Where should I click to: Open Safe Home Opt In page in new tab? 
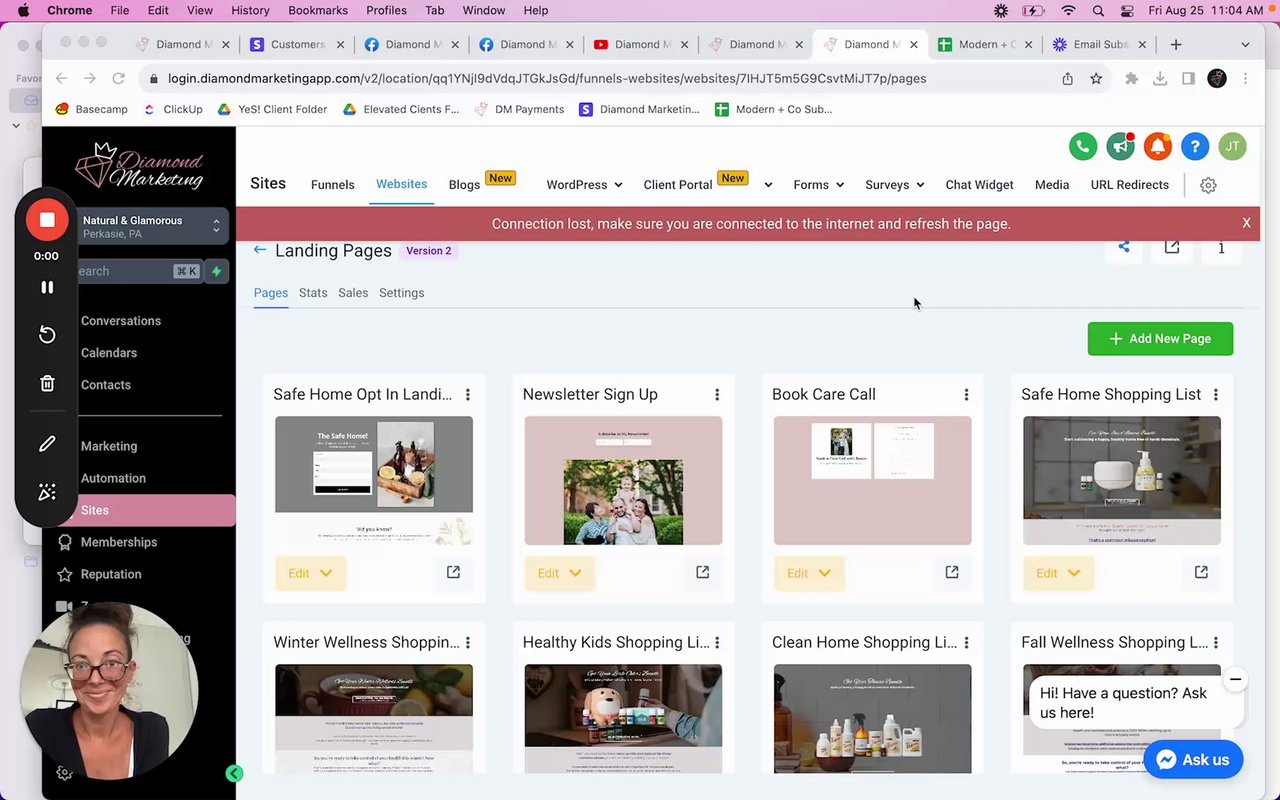pos(453,572)
